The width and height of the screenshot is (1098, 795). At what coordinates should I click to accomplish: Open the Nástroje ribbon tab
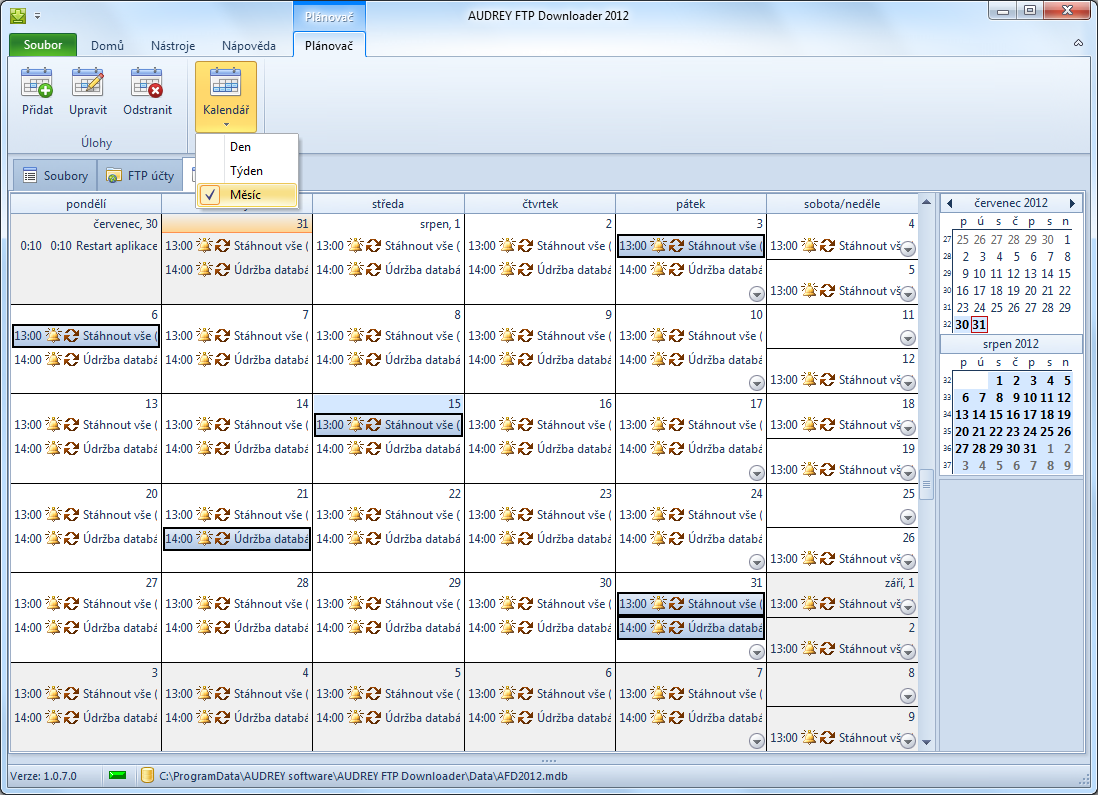point(172,45)
